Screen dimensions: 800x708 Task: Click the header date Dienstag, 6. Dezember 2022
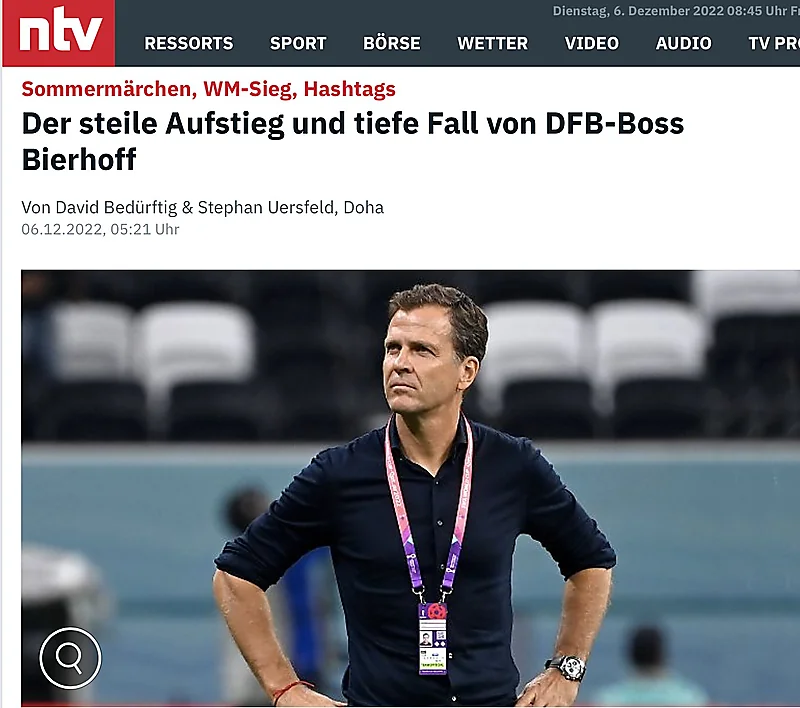click(638, 11)
